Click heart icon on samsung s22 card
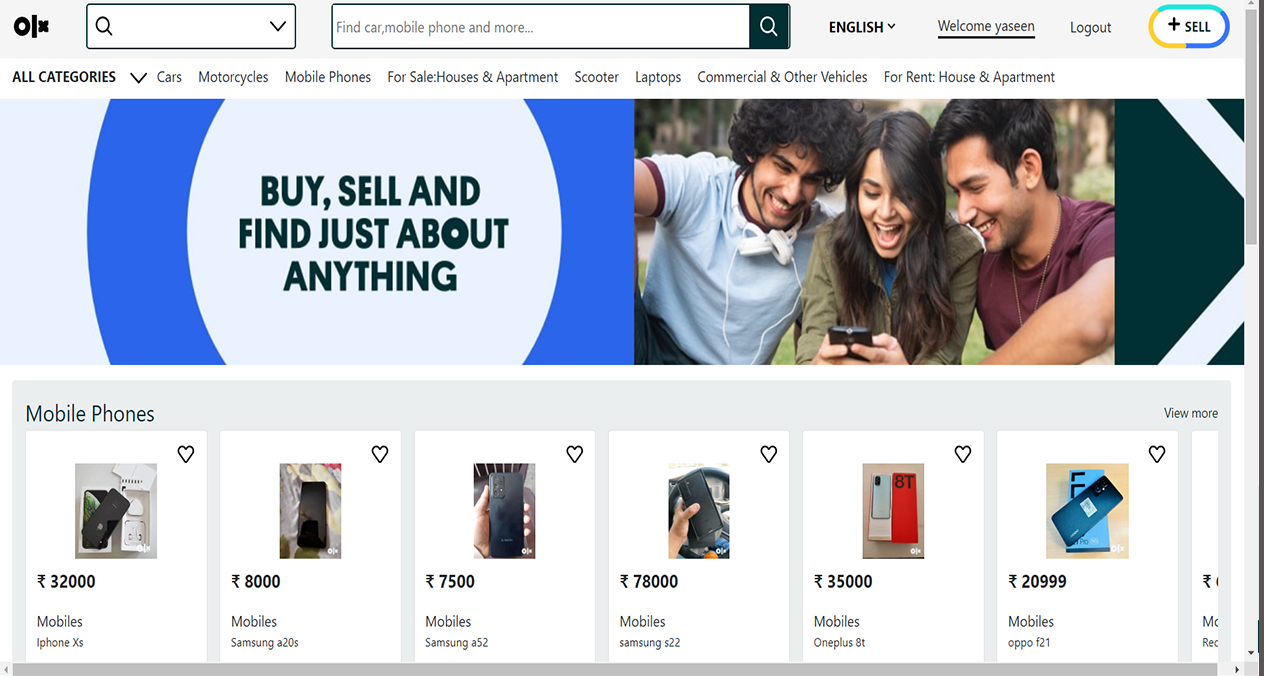The image size is (1264, 676). (x=768, y=454)
